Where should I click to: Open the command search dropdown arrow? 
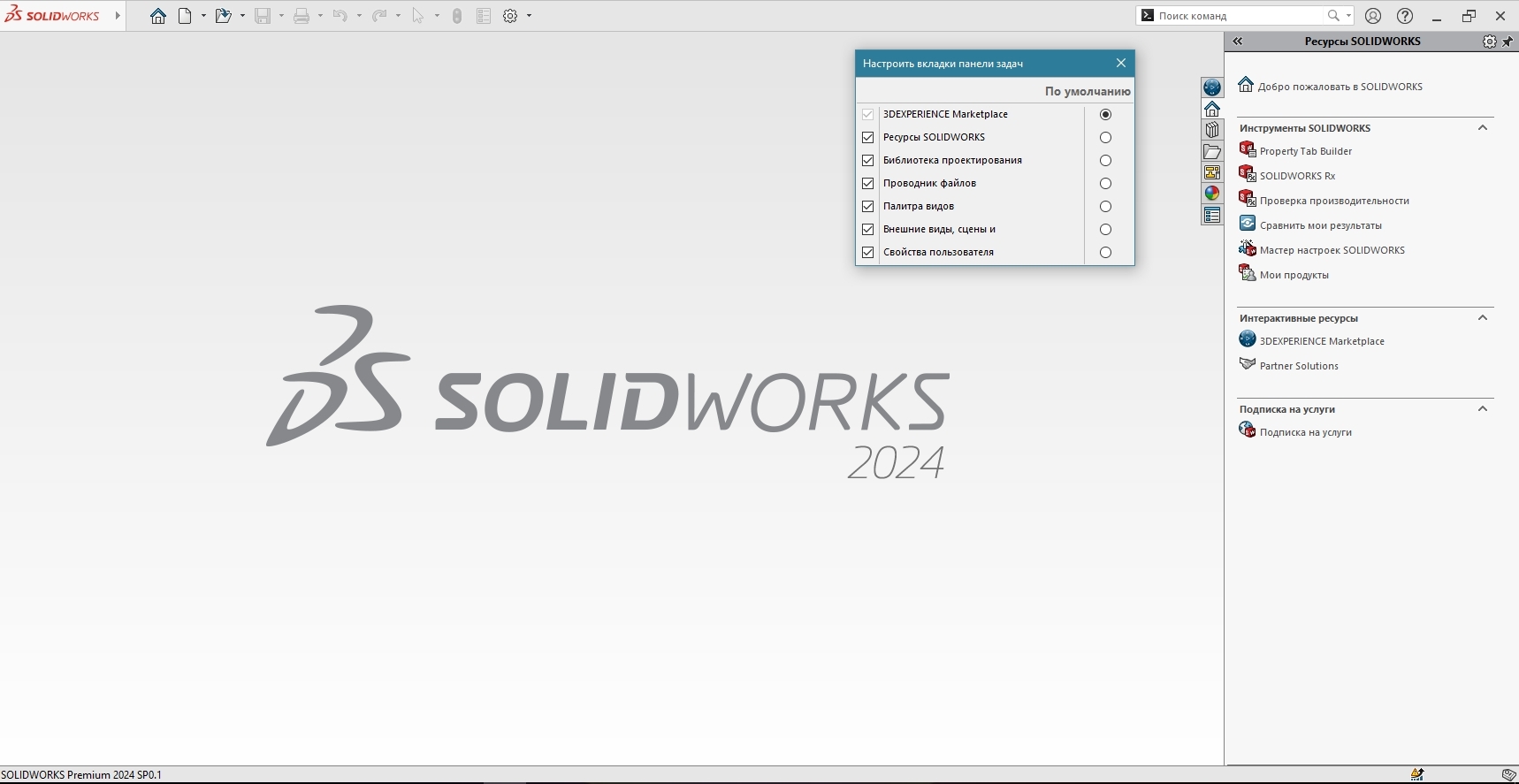click(1348, 16)
